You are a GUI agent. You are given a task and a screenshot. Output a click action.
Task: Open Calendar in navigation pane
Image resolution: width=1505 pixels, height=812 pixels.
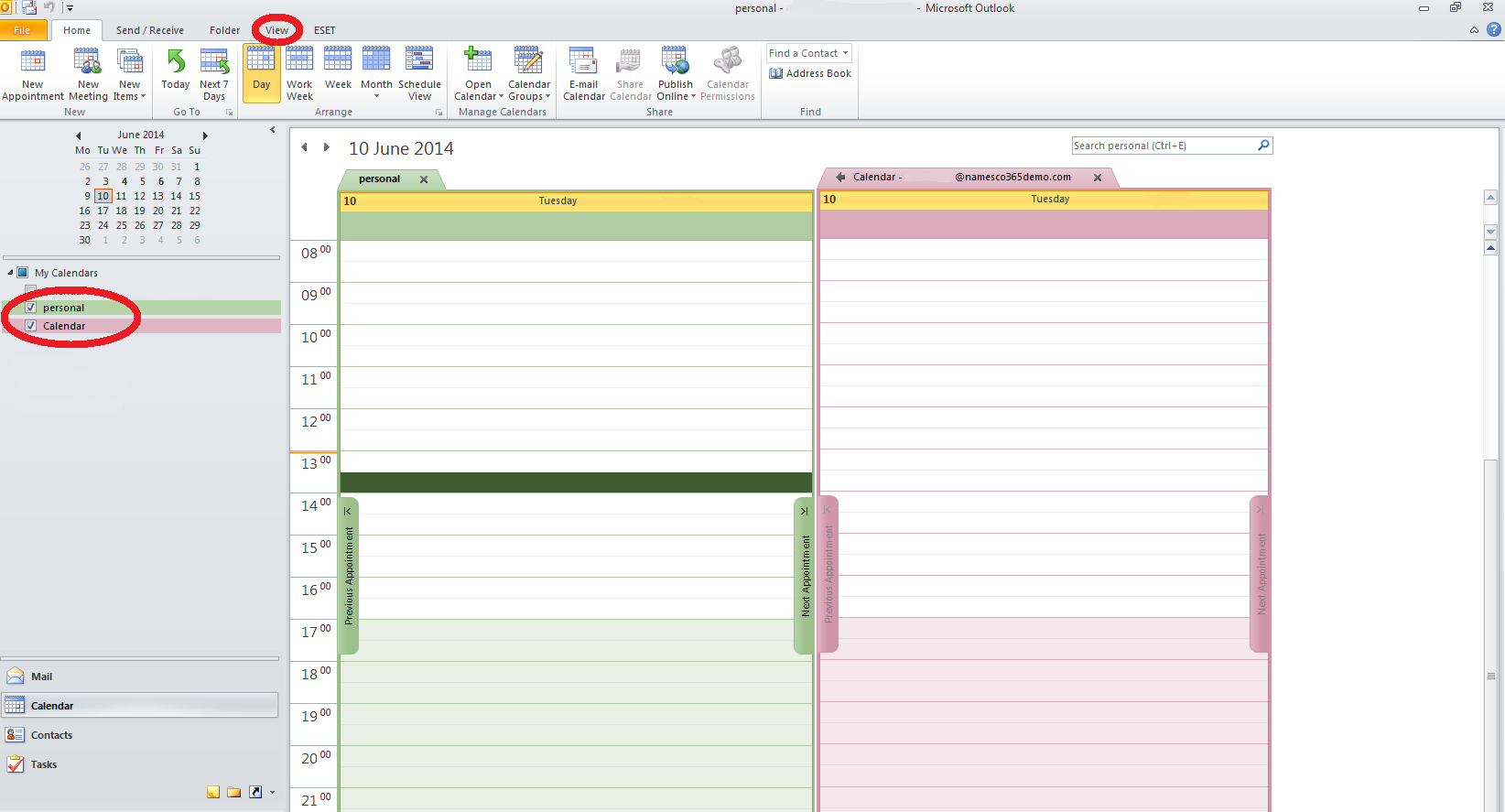(140, 706)
